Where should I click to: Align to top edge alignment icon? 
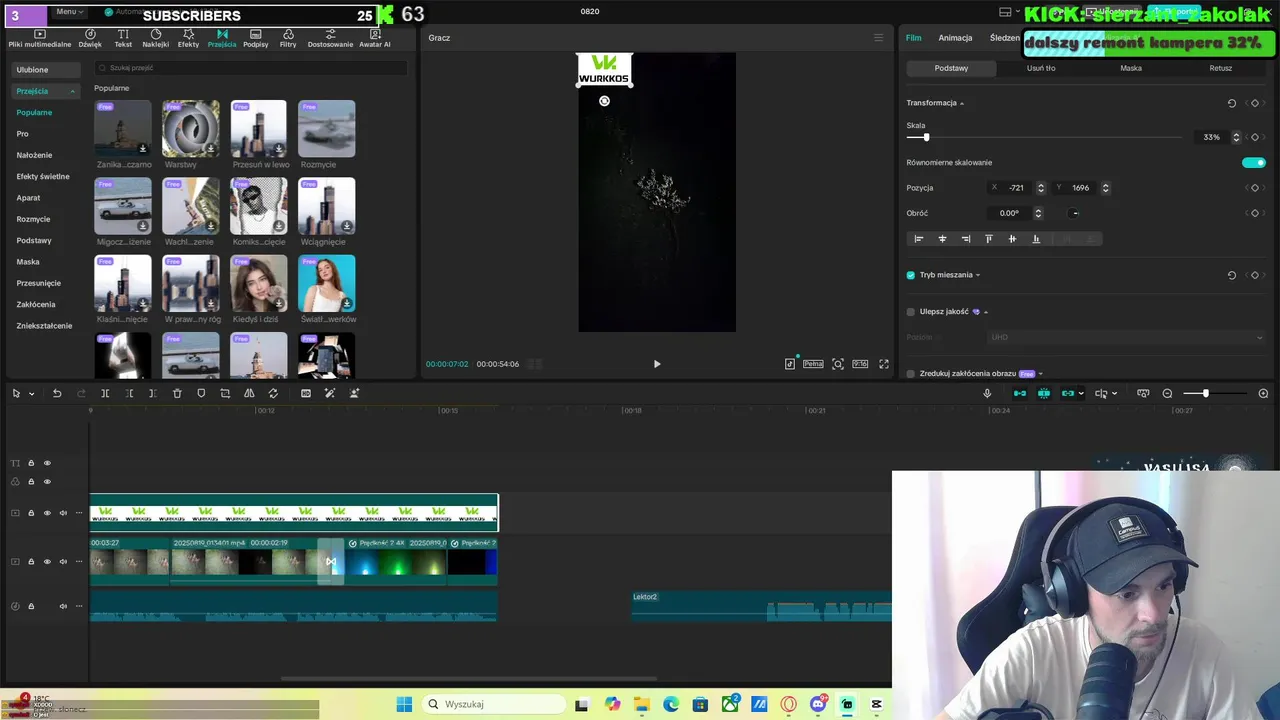click(x=989, y=239)
